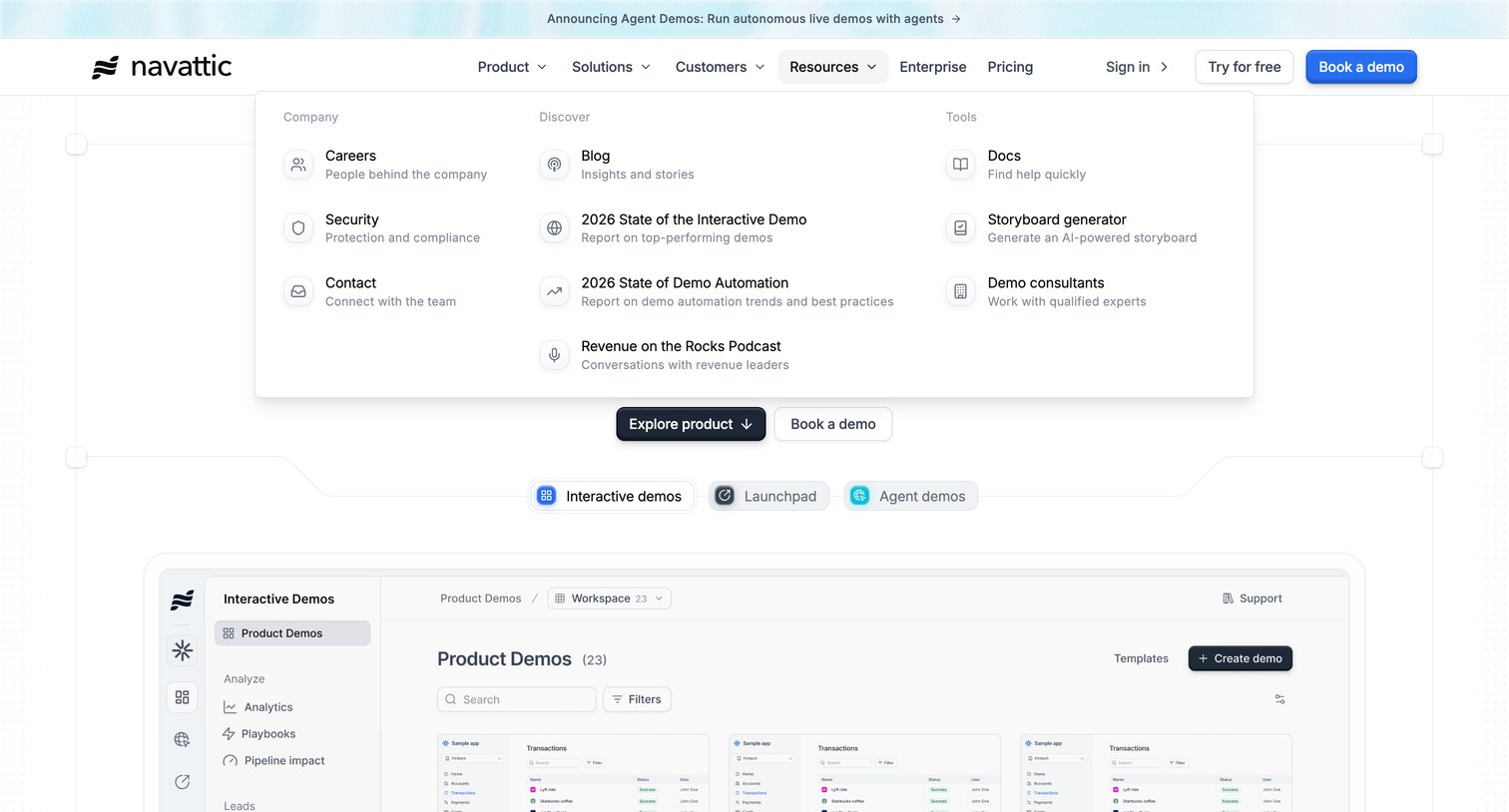
Task: Click the Docs book icon
Action: coord(960,165)
